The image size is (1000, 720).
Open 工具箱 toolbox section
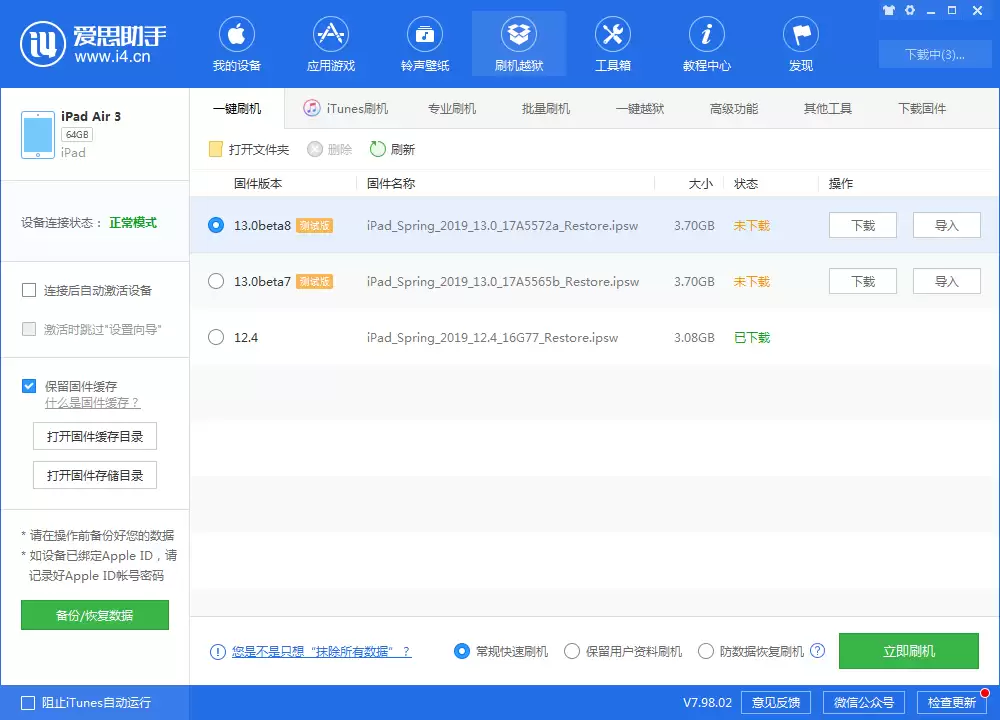pos(613,44)
